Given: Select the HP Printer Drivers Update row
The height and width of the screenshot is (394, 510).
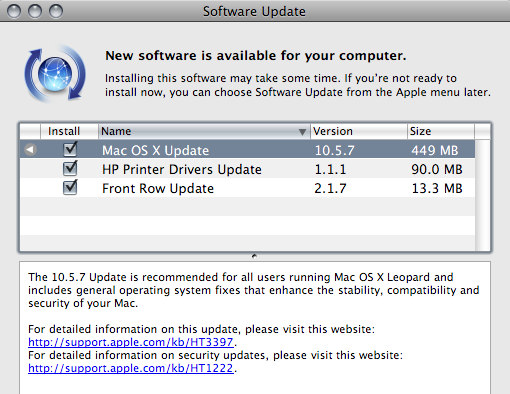Looking at the screenshot, I should pyautogui.click(x=248, y=169).
